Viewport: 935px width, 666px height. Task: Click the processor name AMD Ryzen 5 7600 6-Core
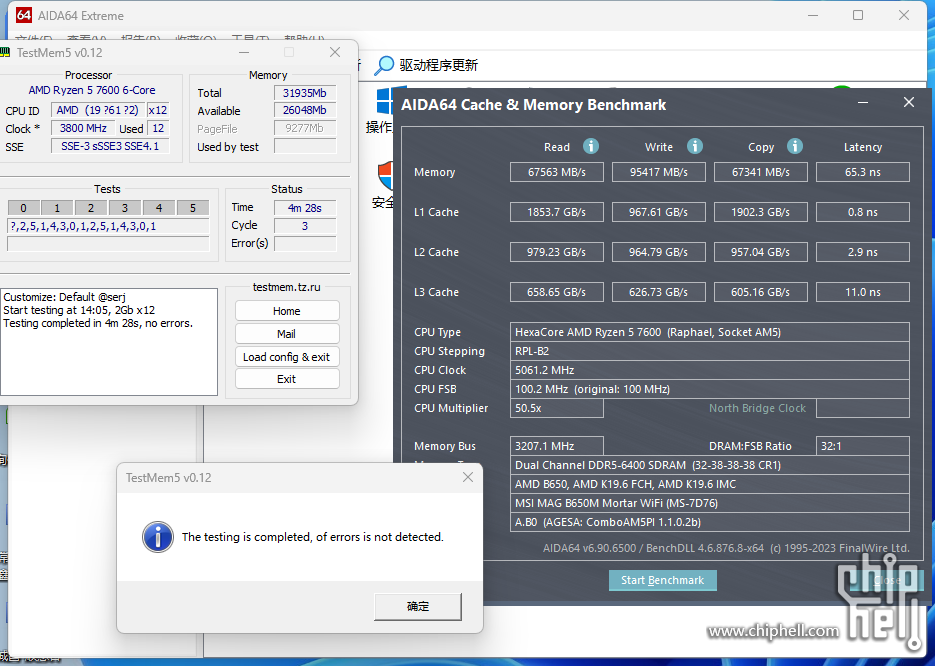click(92, 90)
